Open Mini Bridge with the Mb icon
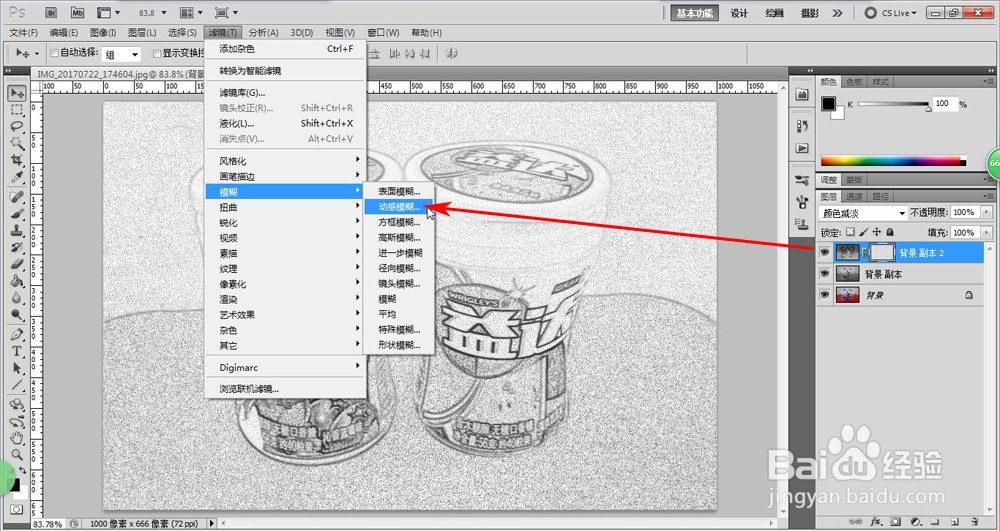Image resolution: width=1000 pixels, height=531 pixels. pos(77,12)
